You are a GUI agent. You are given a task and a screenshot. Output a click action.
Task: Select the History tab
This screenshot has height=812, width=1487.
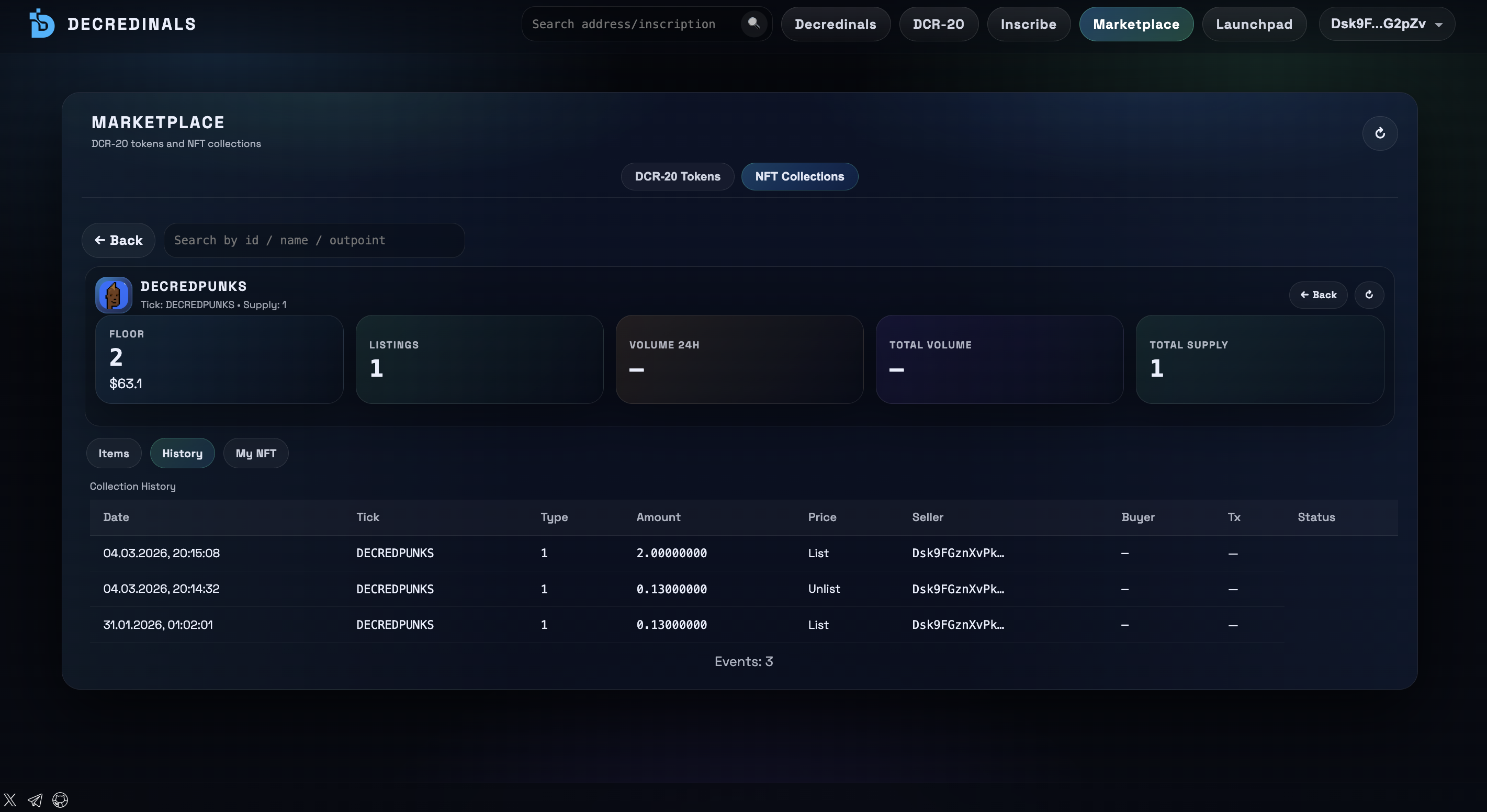pos(182,453)
